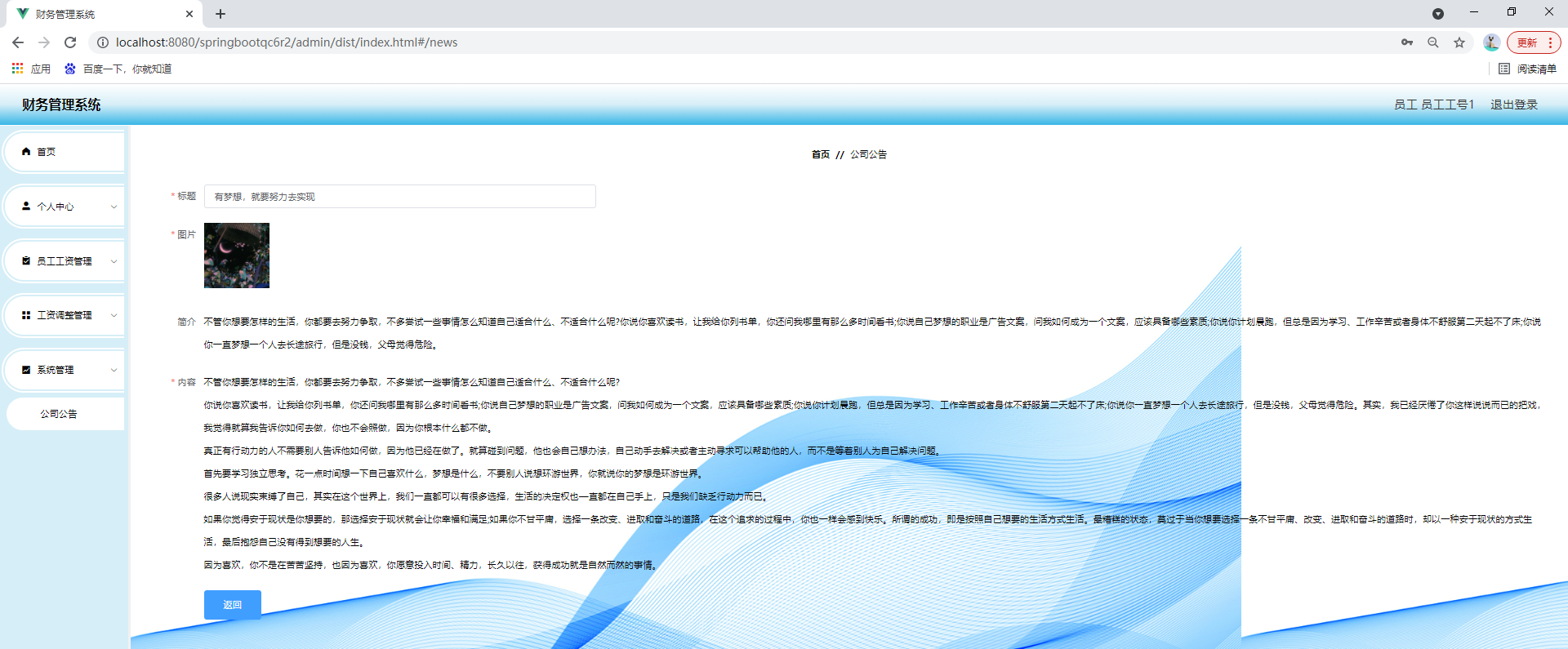Click the checkbox icon for 系统管理
The height and width of the screenshot is (649, 1568).
[26, 370]
